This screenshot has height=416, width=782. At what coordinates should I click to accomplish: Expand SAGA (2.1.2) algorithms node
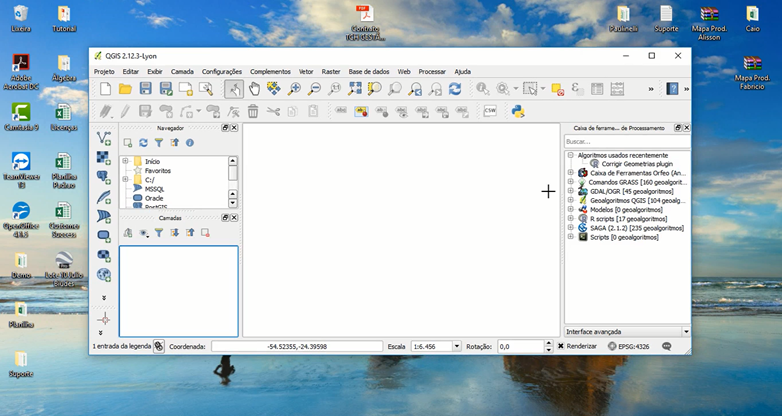571,227
